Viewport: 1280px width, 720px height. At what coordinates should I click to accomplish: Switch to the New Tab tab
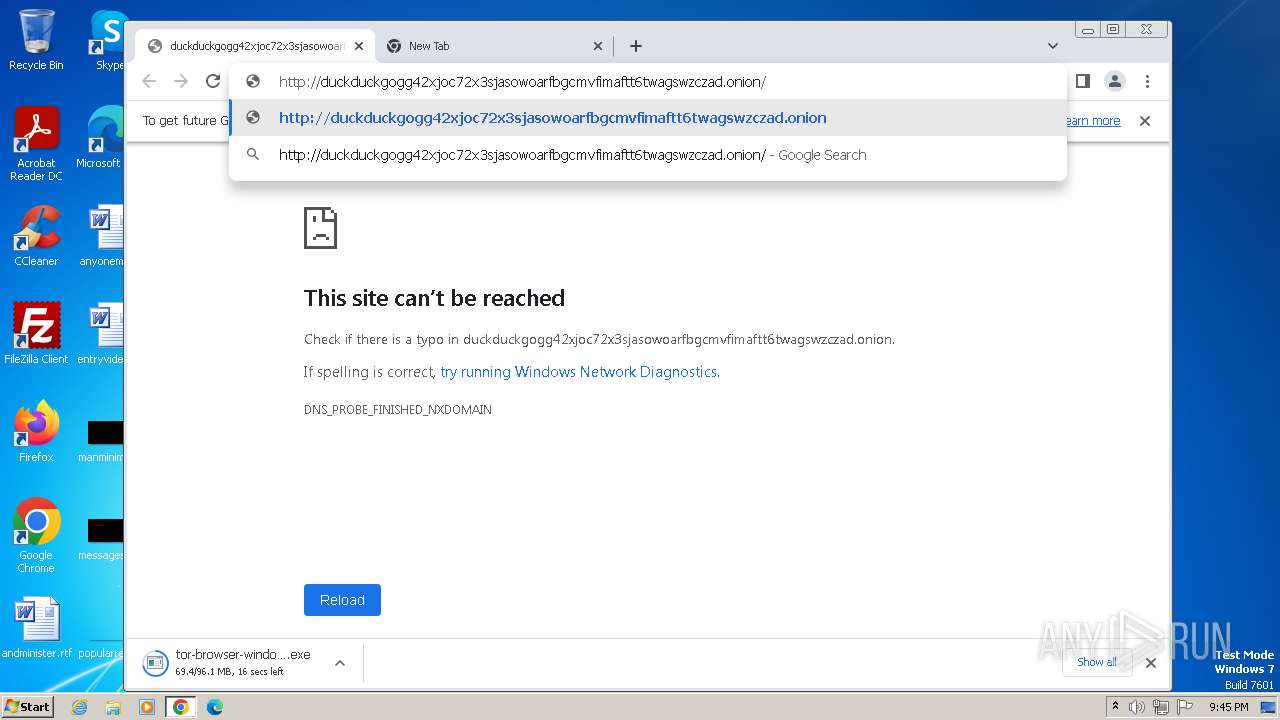pos(495,46)
